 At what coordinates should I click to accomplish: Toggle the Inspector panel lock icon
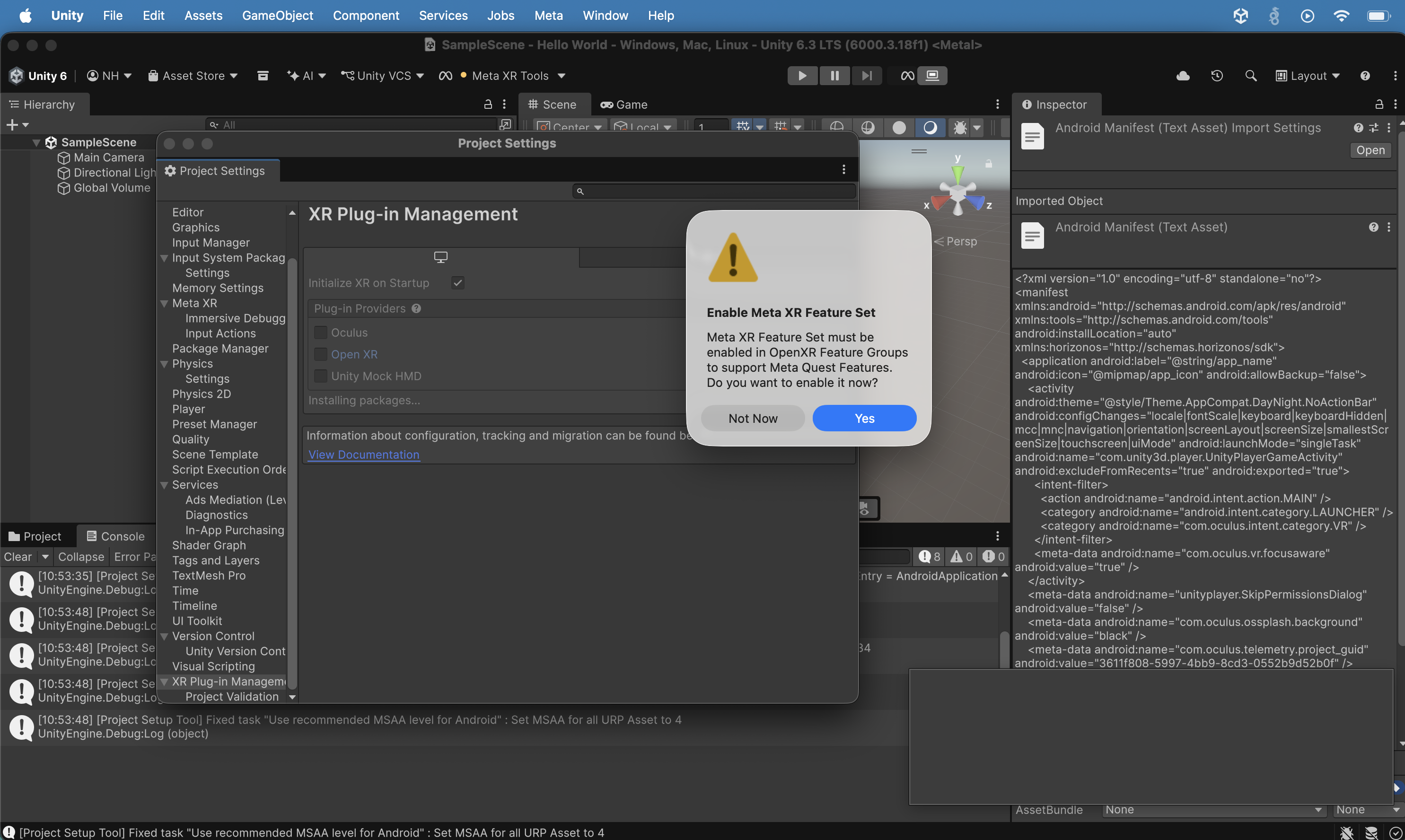(1379, 104)
